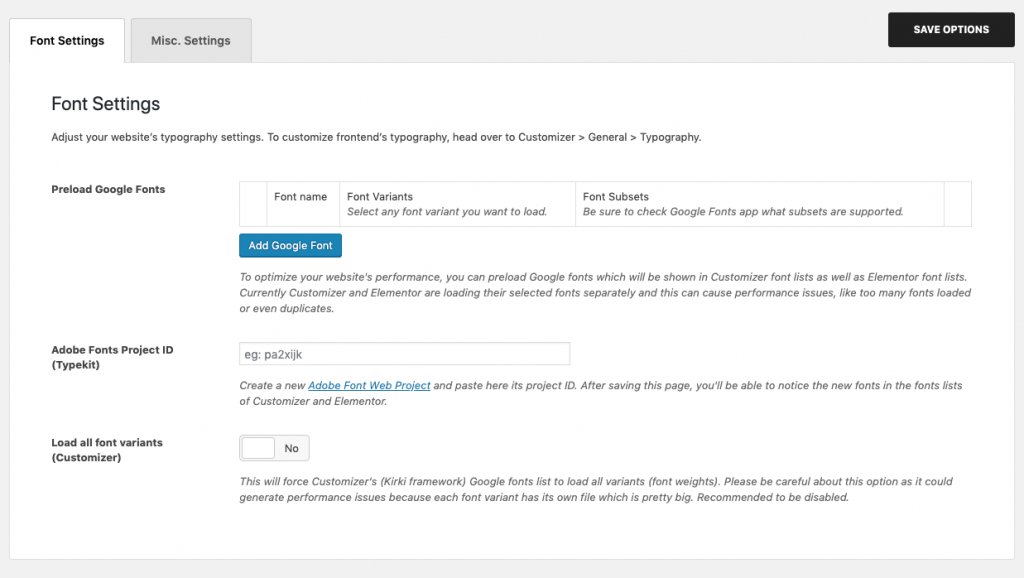Click the Add Google Font button

[290, 245]
